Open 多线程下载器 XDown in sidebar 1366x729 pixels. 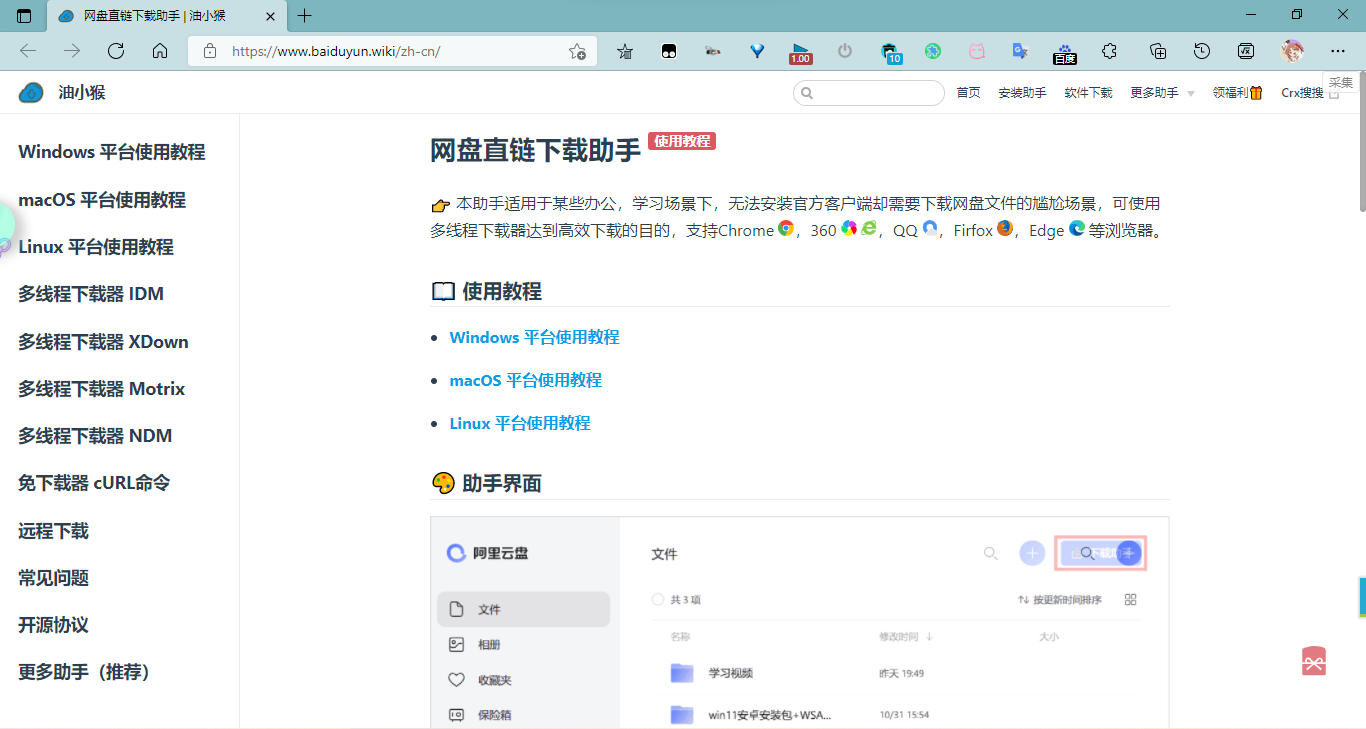coord(103,342)
